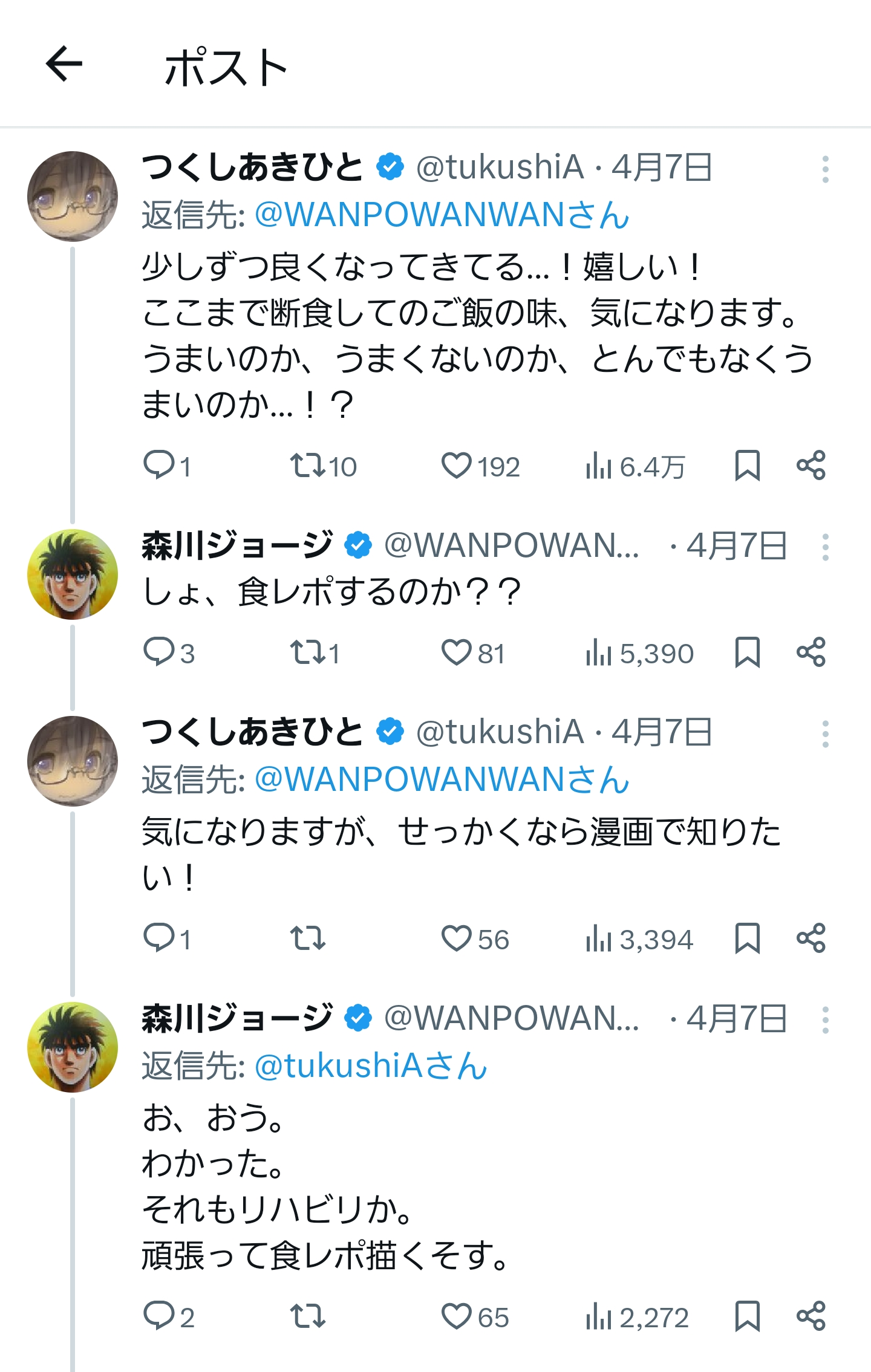Like the last post with 65 likes

(456, 1317)
